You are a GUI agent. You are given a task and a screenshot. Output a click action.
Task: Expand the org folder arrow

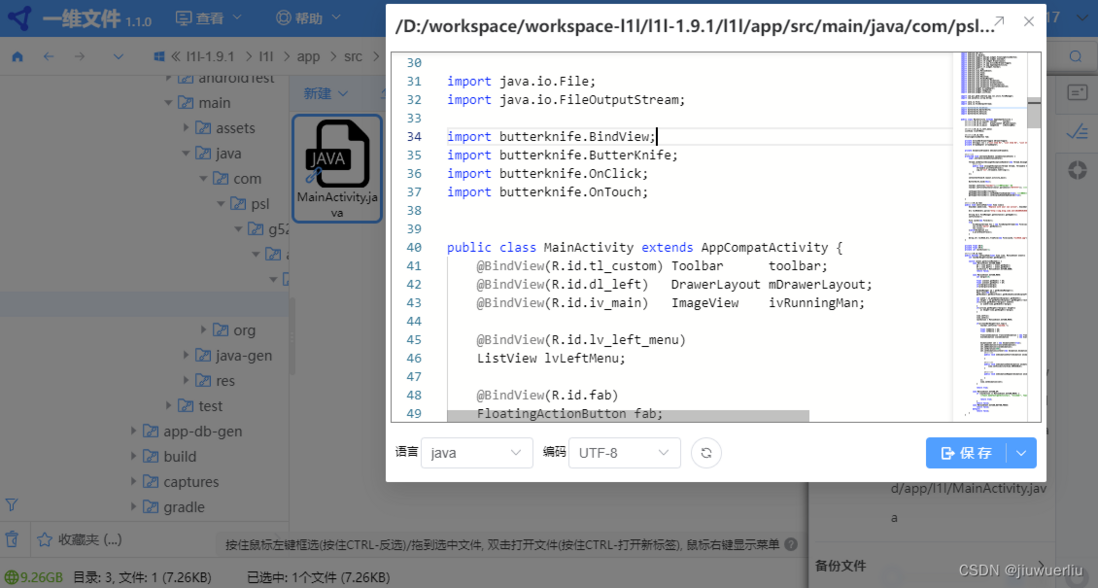click(203, 330)
